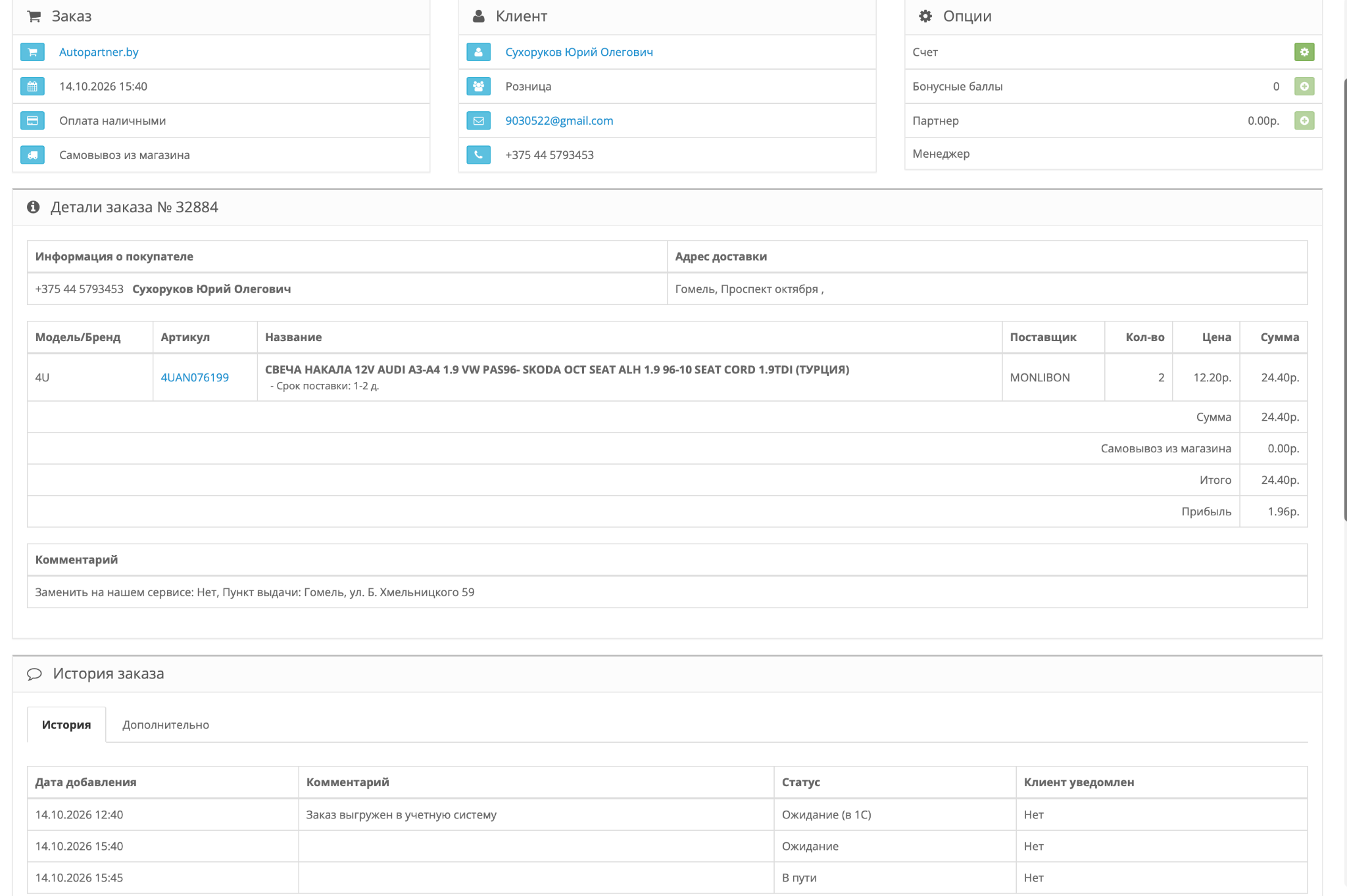Click the store cart icon beside Autopartner.by
This screenshot has height=896, width=1347.
pyautogui.click(x=32, y=52)
